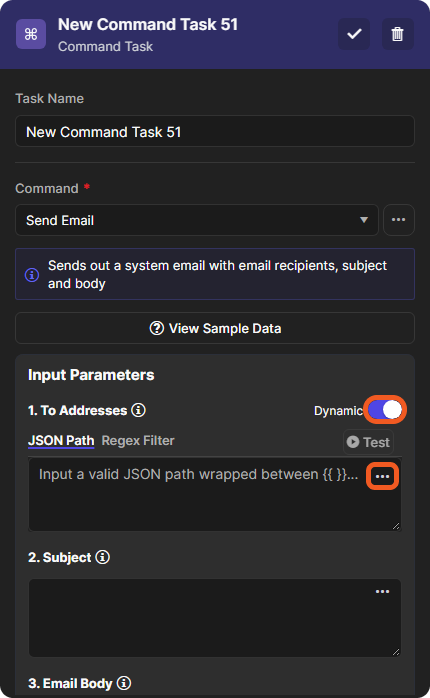Viewport: 430px width, 698px height.
Task: Open the Send Email command dropdown
Action: 197,220
